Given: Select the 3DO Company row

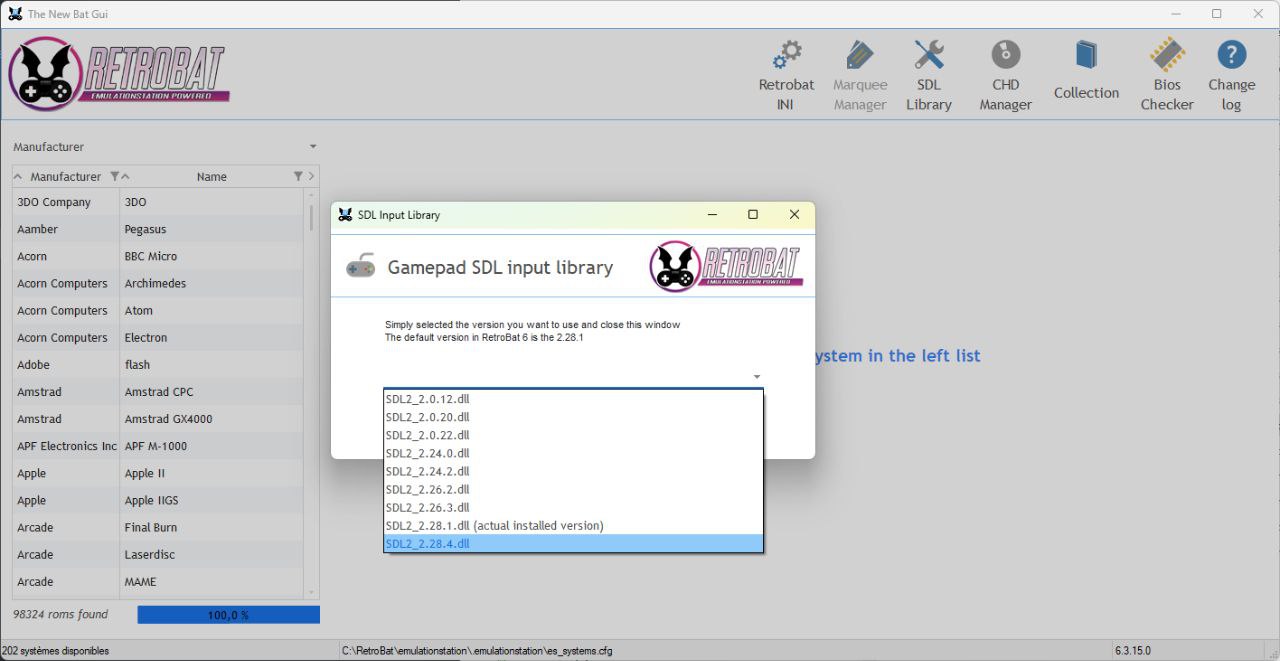Looking at the screenshot, I should coord(158,202).
